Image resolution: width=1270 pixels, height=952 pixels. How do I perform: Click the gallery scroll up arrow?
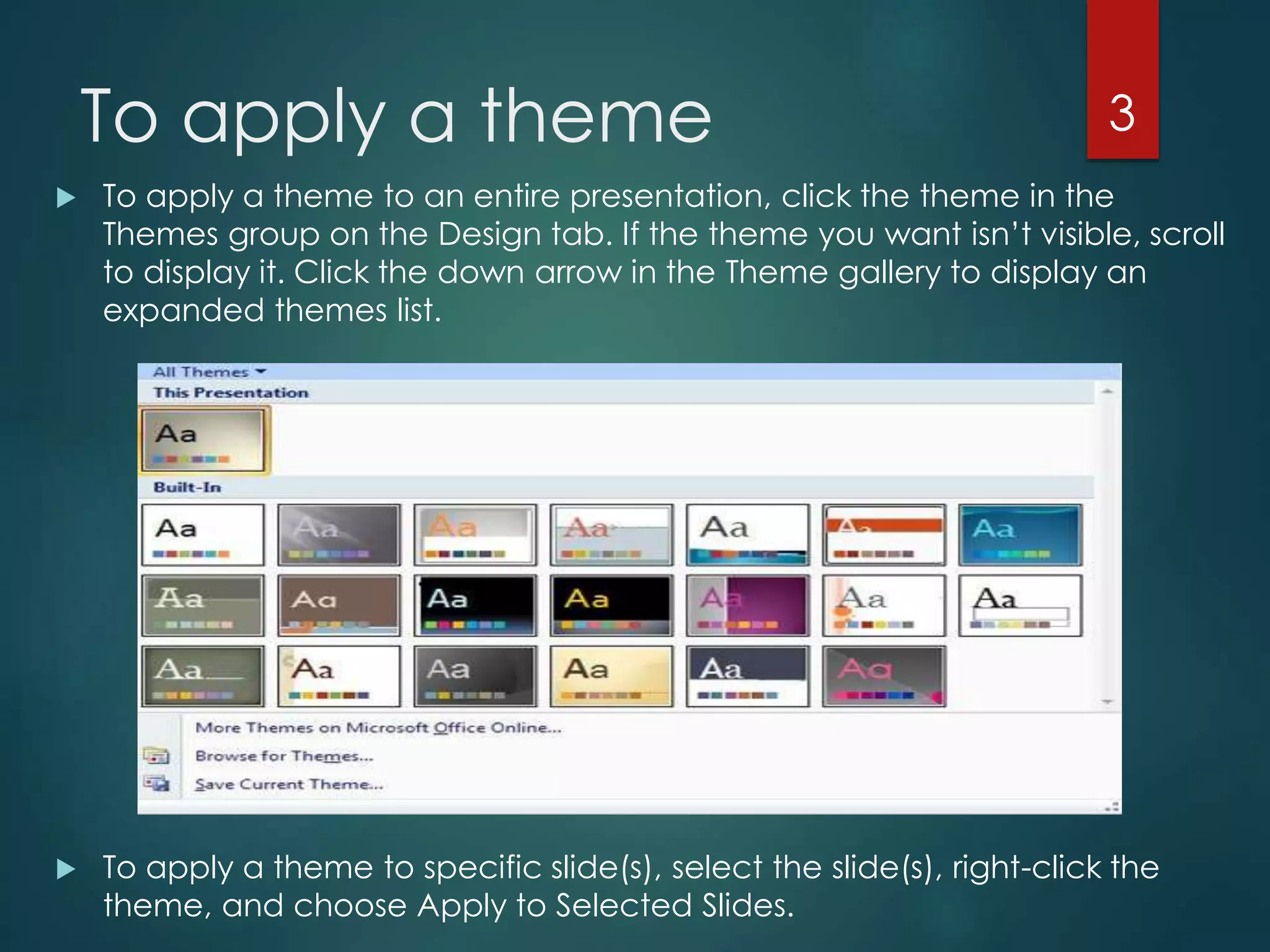coord(1108,392)
